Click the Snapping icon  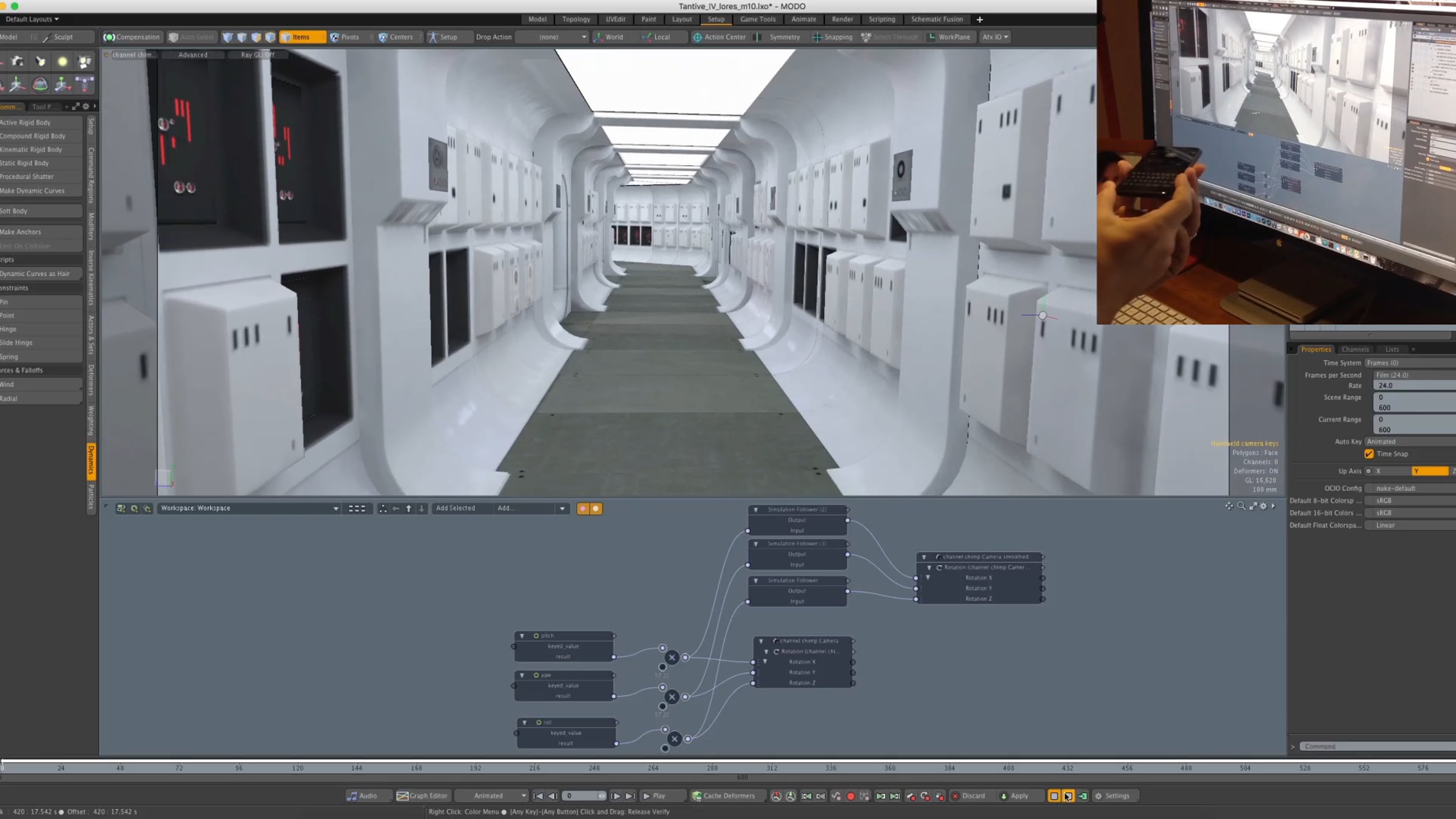click(817, 37)
